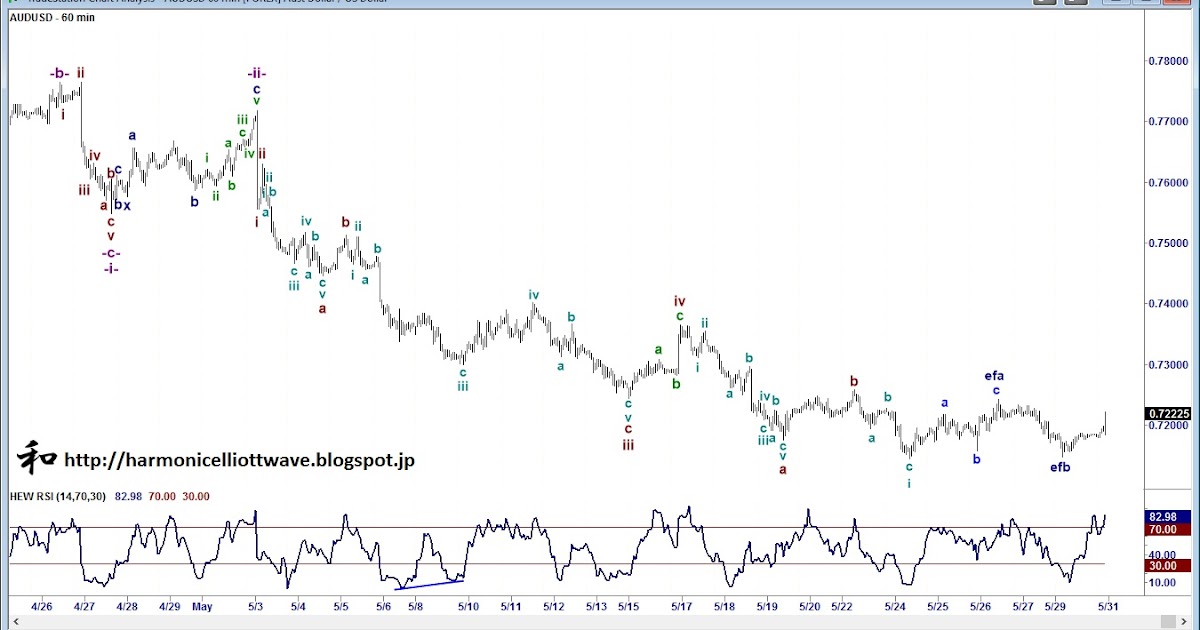This screenshot has height=630, width=1200.
Task: Select the purple -b- wave label
Action: point(59,74)
